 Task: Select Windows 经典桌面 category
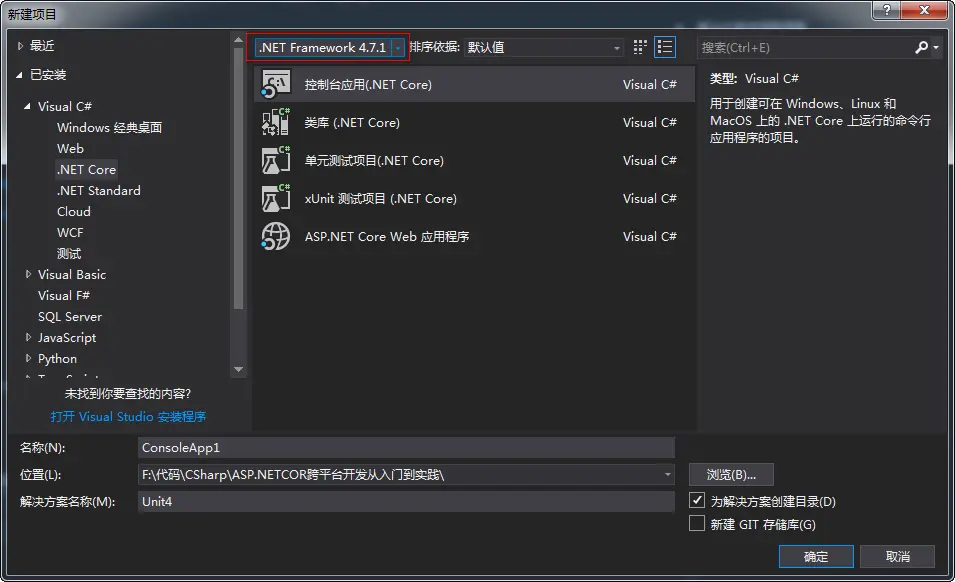click(x=110, y=127)
